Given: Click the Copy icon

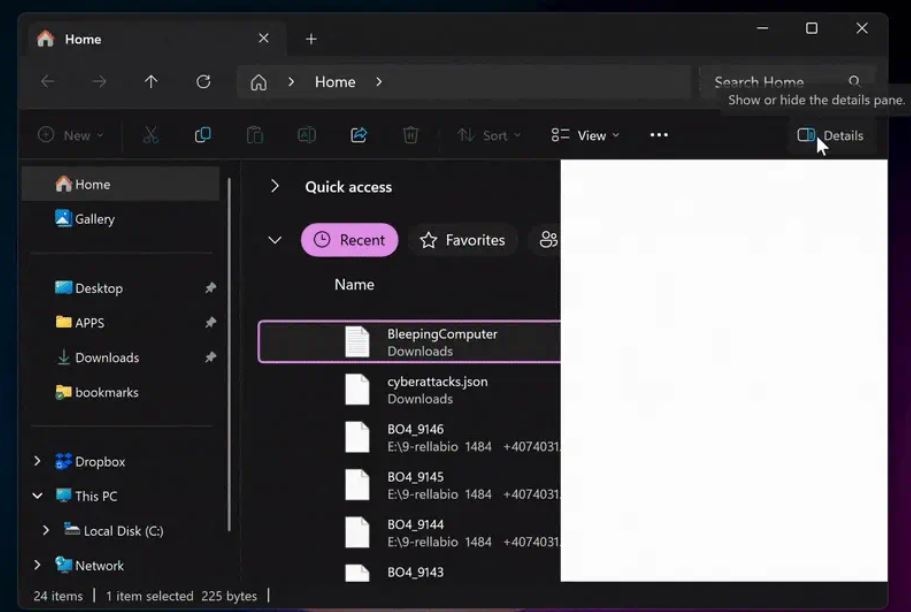Looking at the screenshot, I should (x=203, y=134).
